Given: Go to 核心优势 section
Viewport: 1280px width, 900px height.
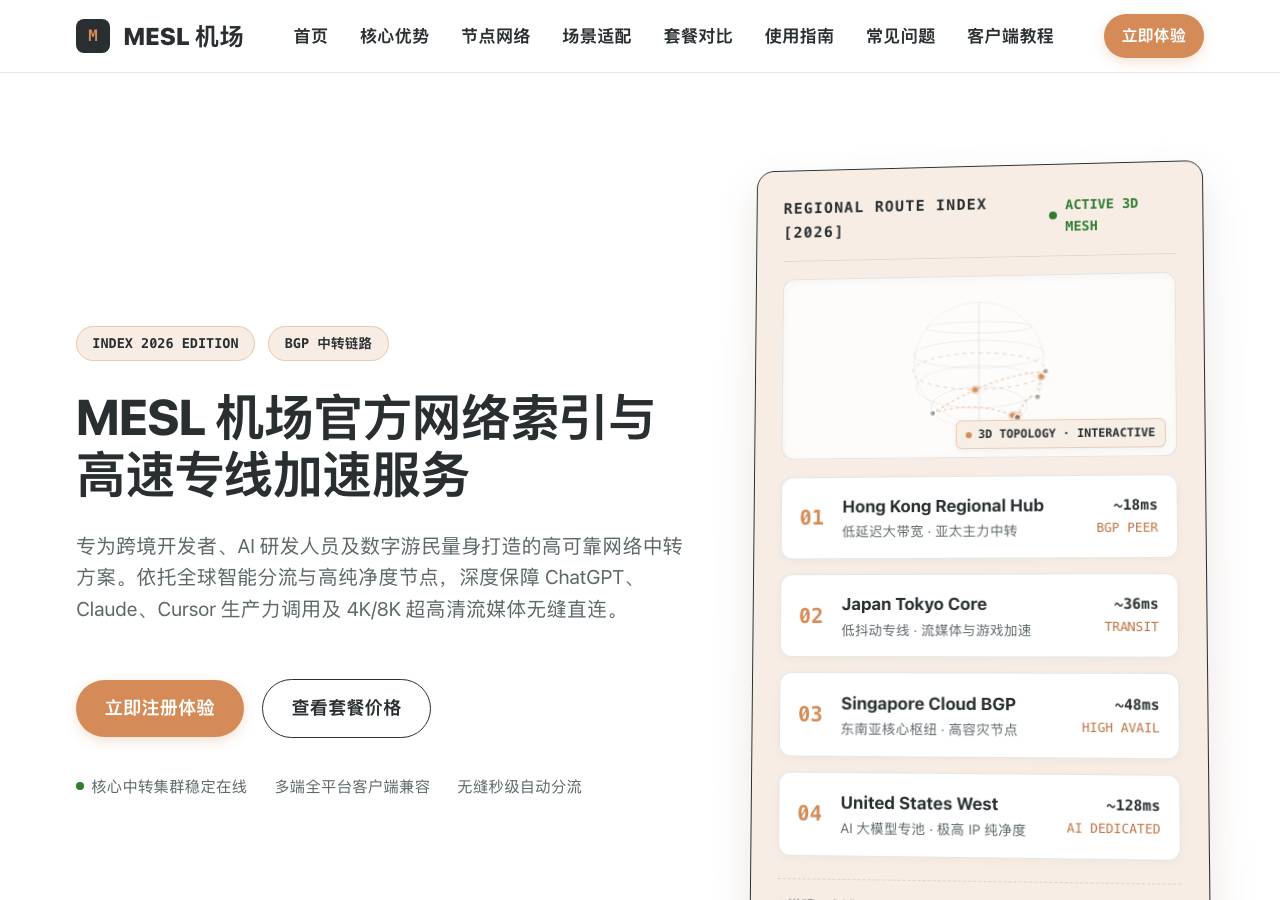Looking at the screenshot, I should [394, 36].
